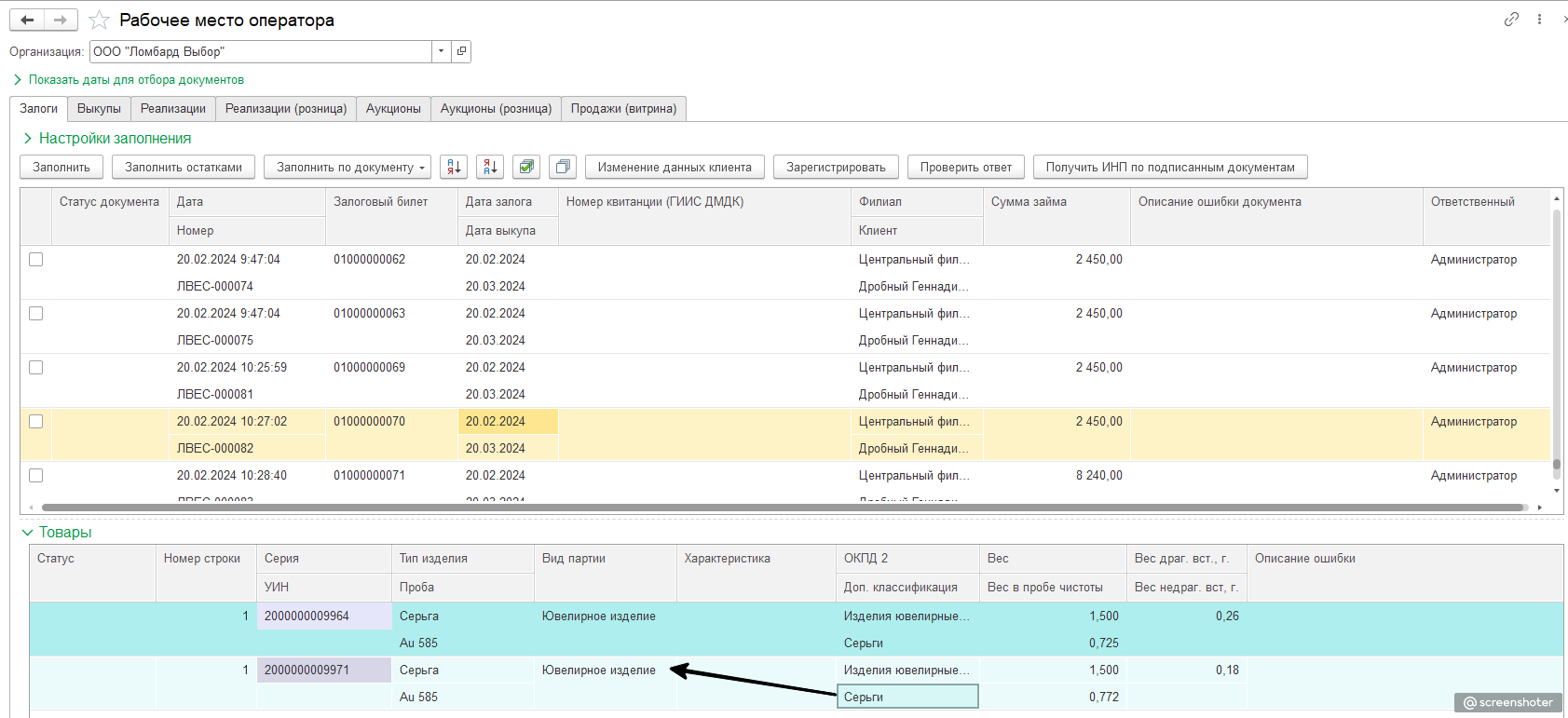Collapse the 'Товары' section
1568x718 pixels.
point(57,532)
